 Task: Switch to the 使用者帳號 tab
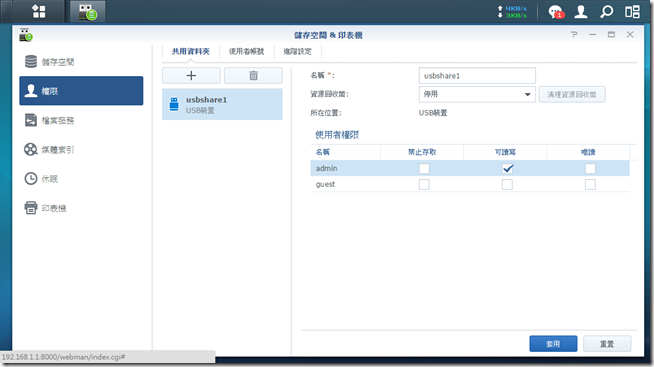point(247,51)
